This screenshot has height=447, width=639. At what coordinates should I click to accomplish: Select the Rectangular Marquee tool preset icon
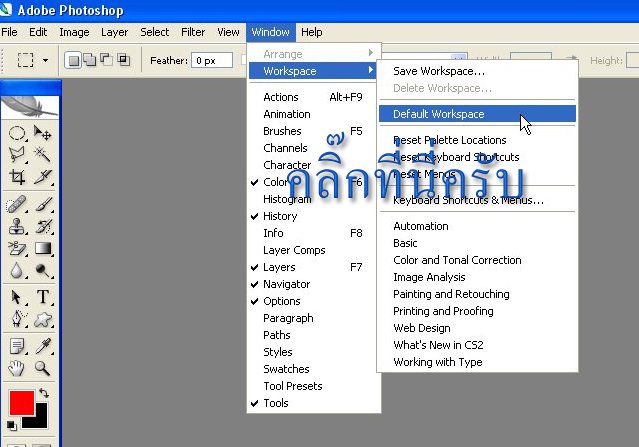[x=25, y=60]
